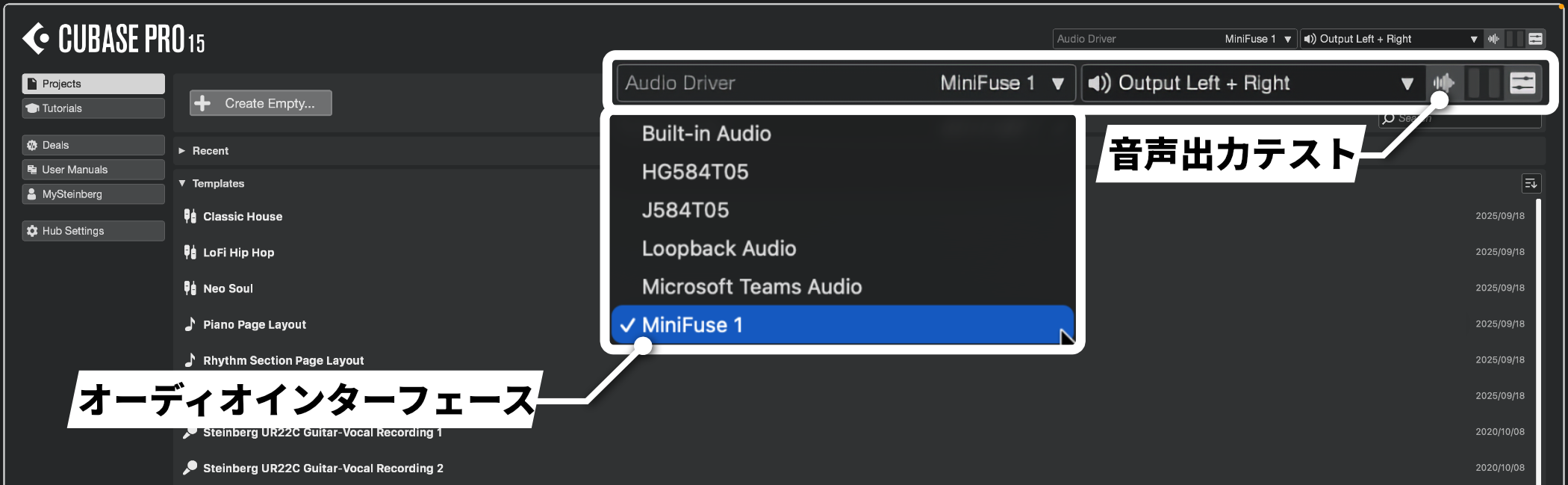Select Loopback Audio from driver list
The image size is (1568, 485).
[718, 249]
